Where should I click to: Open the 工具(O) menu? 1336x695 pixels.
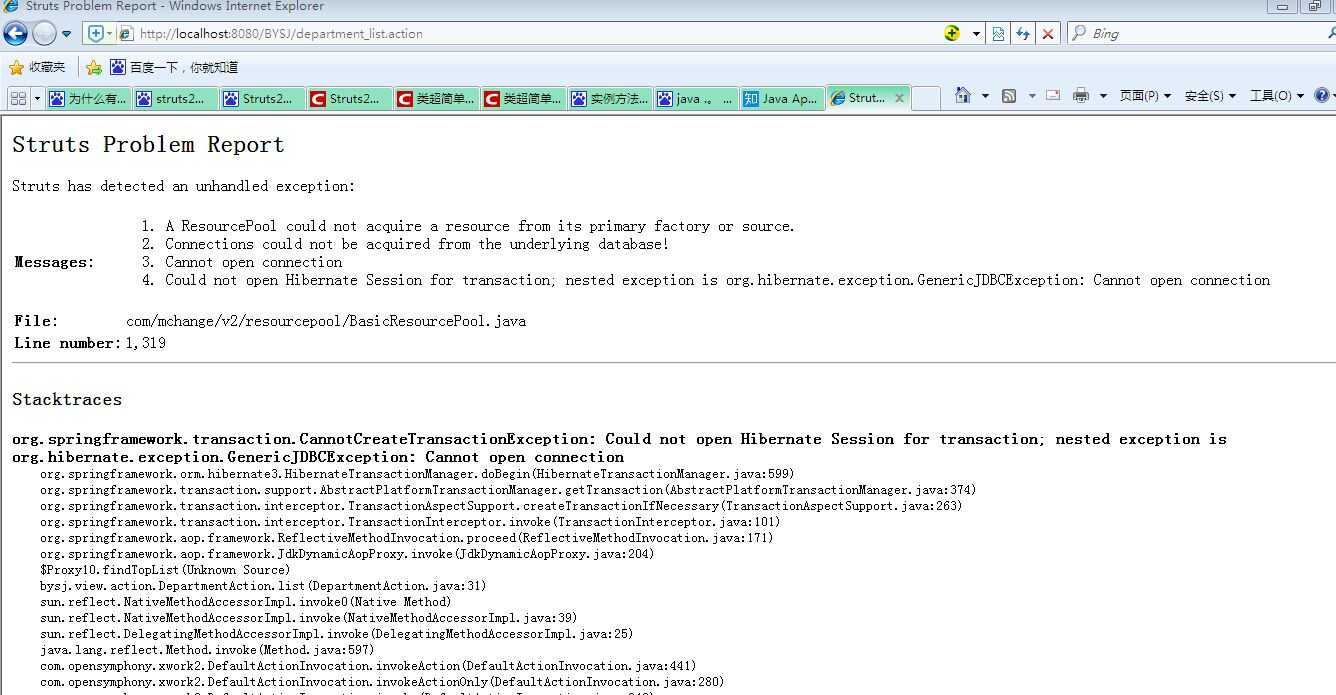(1277, 96)
